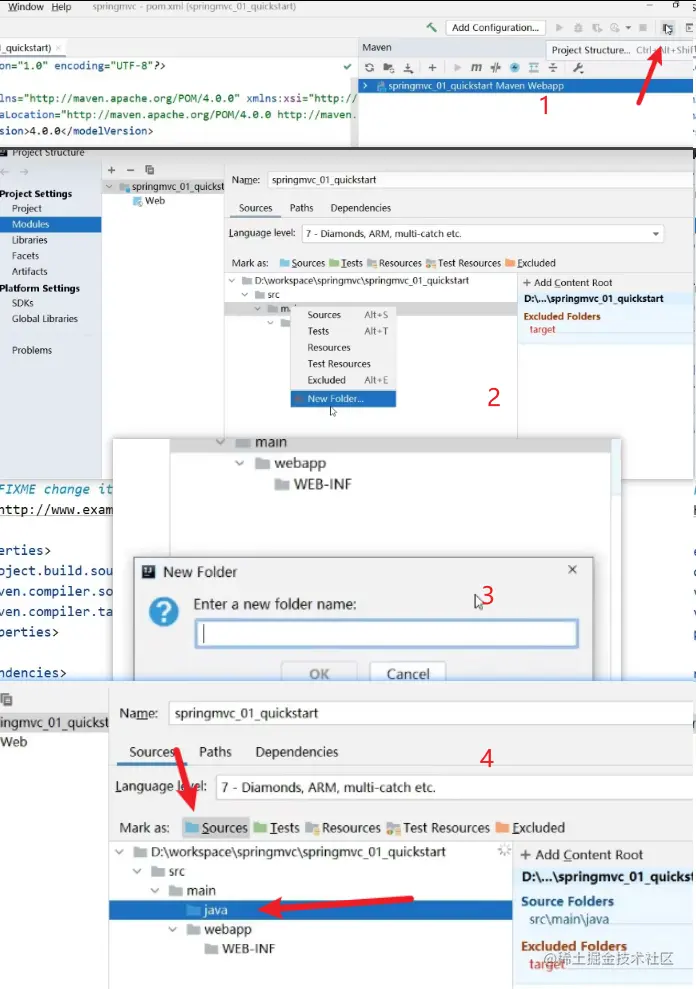Mark as Tests in the enlarged module view

[277, 828]
